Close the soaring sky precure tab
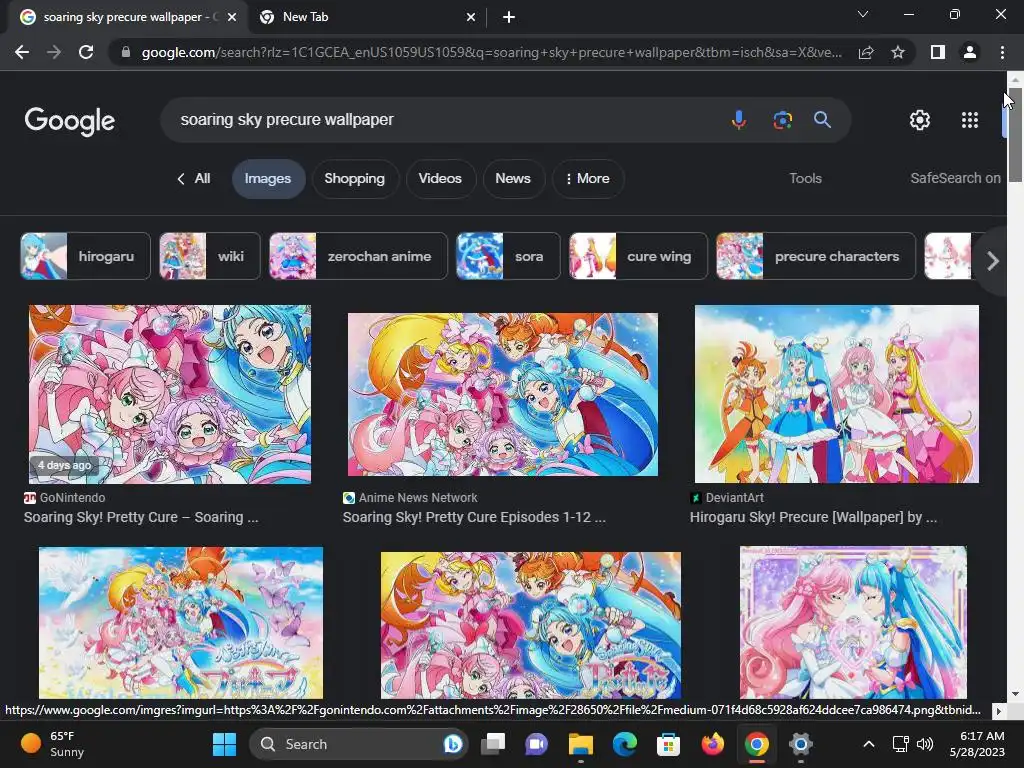1024x768 pixels. click(232, 17)
